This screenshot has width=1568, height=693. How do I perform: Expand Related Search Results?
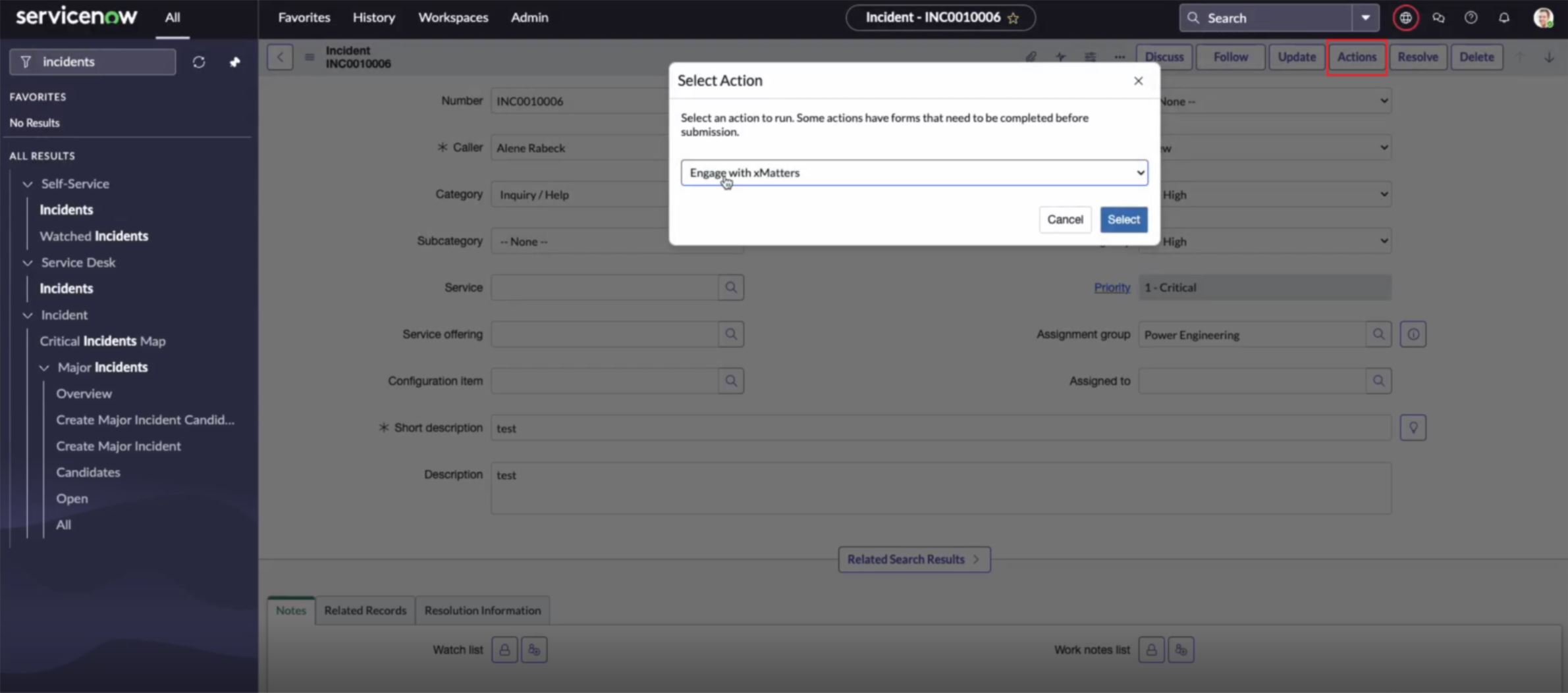914,559
